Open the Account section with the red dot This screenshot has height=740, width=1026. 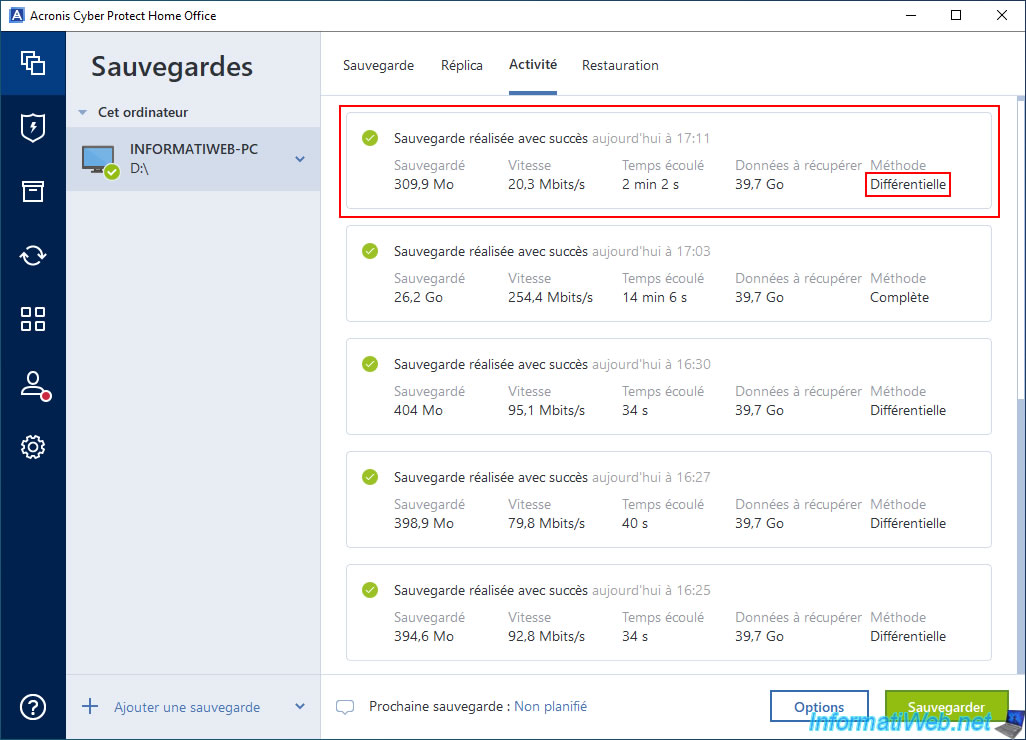click(34, 385)
